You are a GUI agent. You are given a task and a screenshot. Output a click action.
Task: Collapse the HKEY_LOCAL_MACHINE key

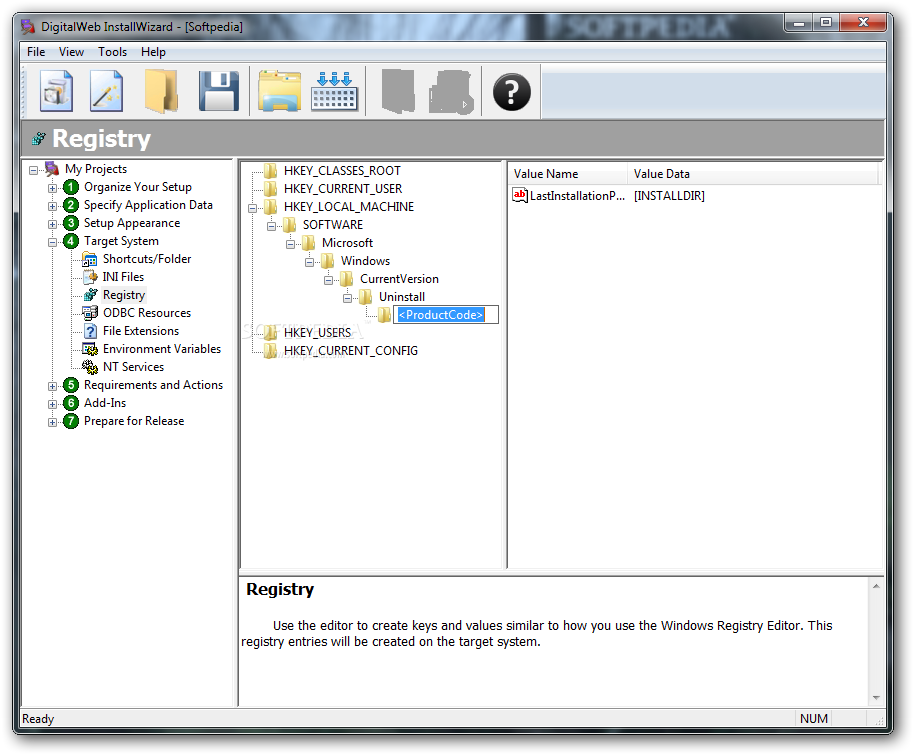tap(252, 209)
